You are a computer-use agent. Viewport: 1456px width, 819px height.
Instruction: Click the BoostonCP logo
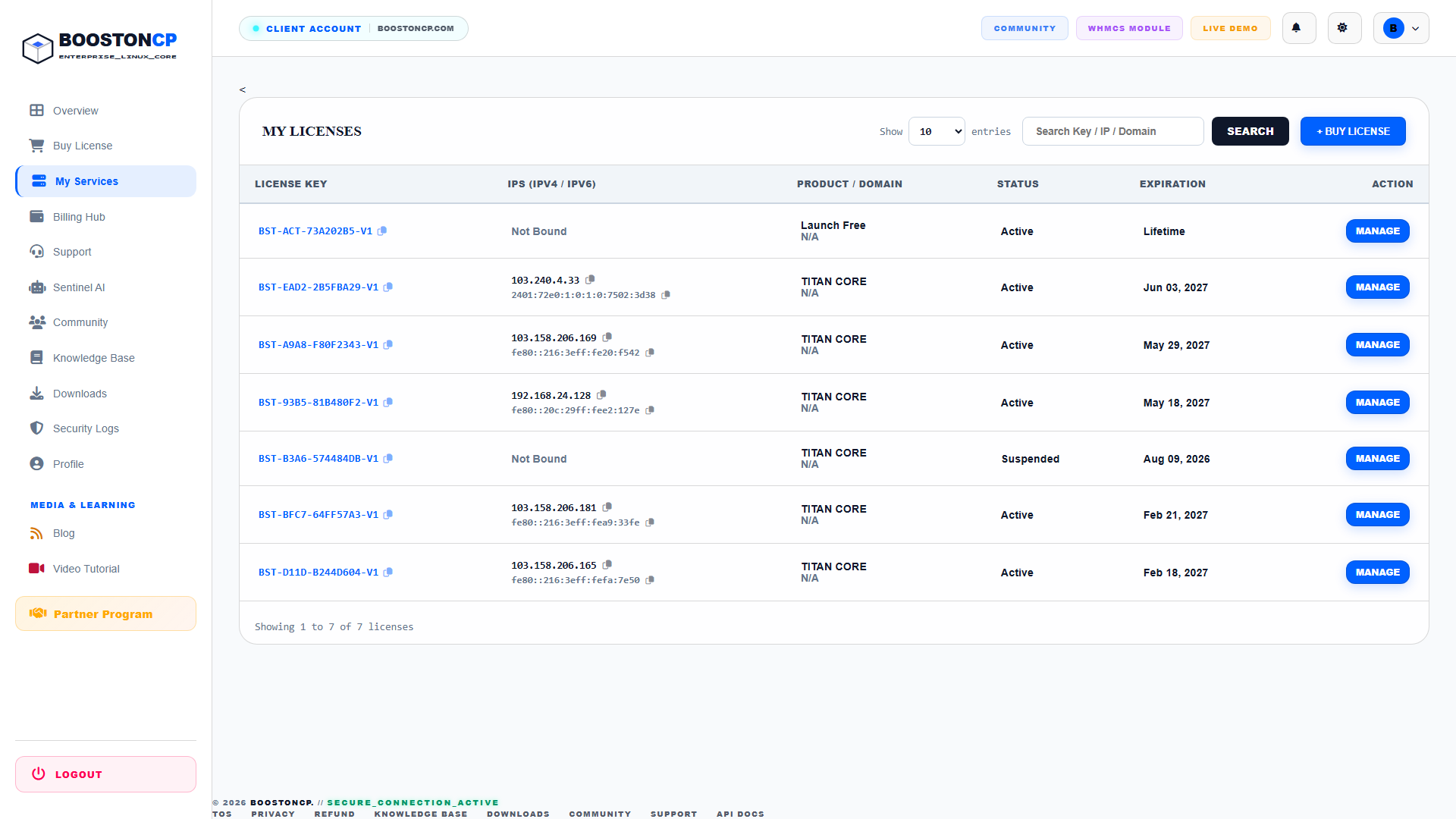99,47
